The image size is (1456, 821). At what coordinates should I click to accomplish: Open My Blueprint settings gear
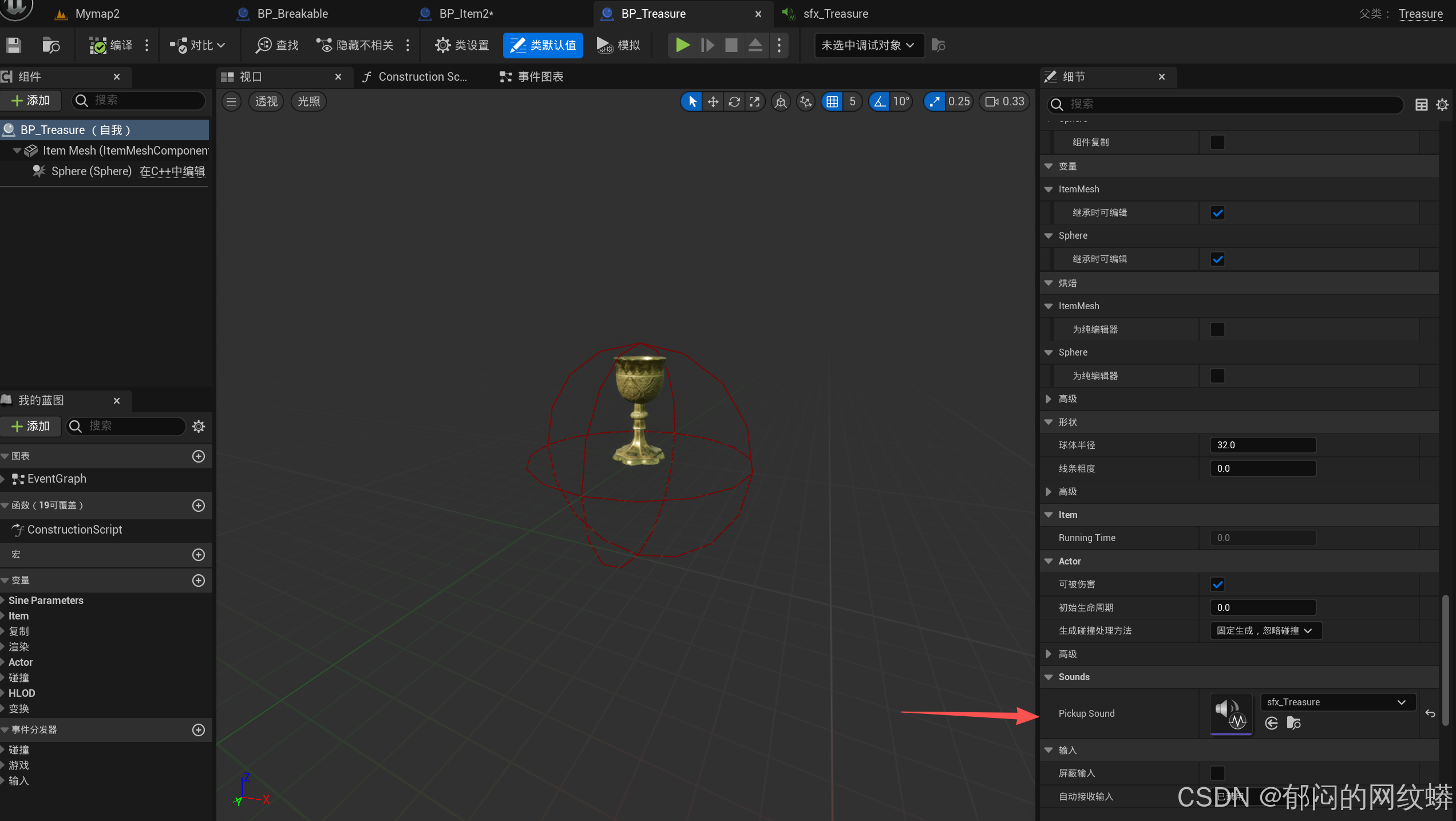pos(199,426)
